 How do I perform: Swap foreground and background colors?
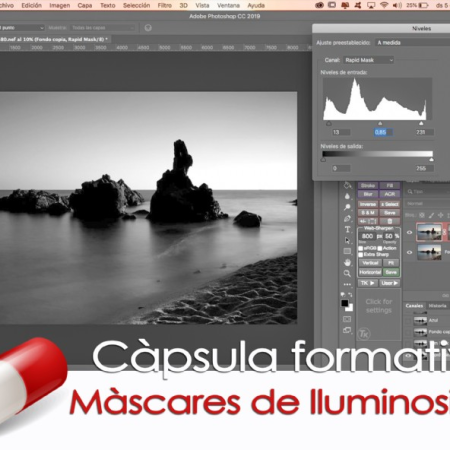(350, 294)
